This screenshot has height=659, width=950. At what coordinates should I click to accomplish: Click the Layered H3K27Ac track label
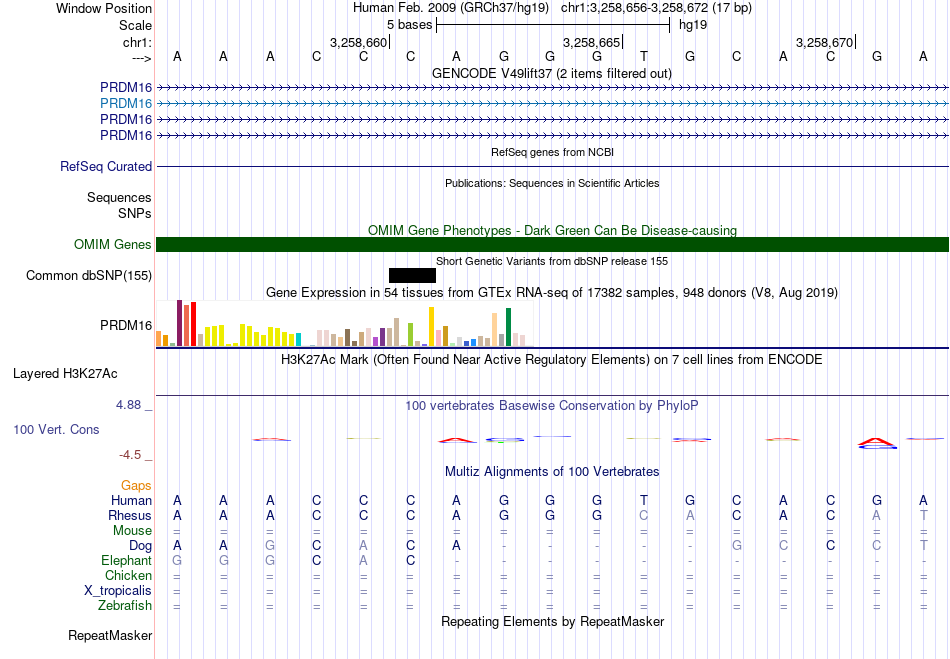coord(65,374)
